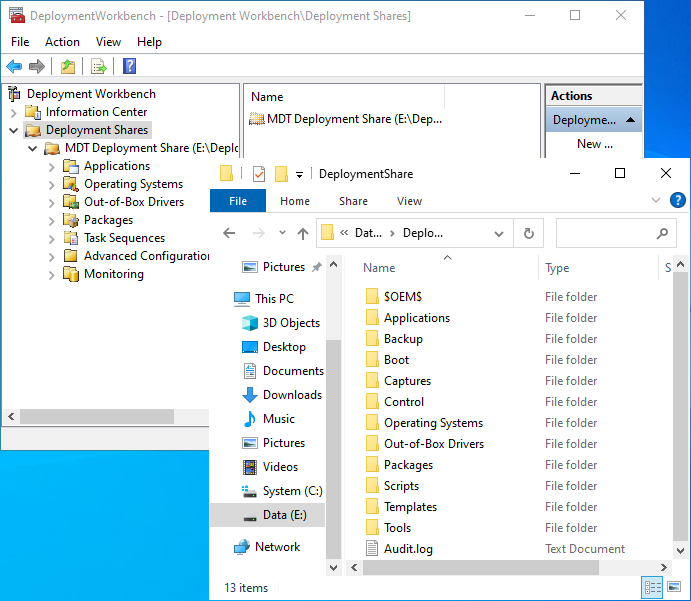
Task: Select Monitoring in Workbench tree
Action: (114, 274)
